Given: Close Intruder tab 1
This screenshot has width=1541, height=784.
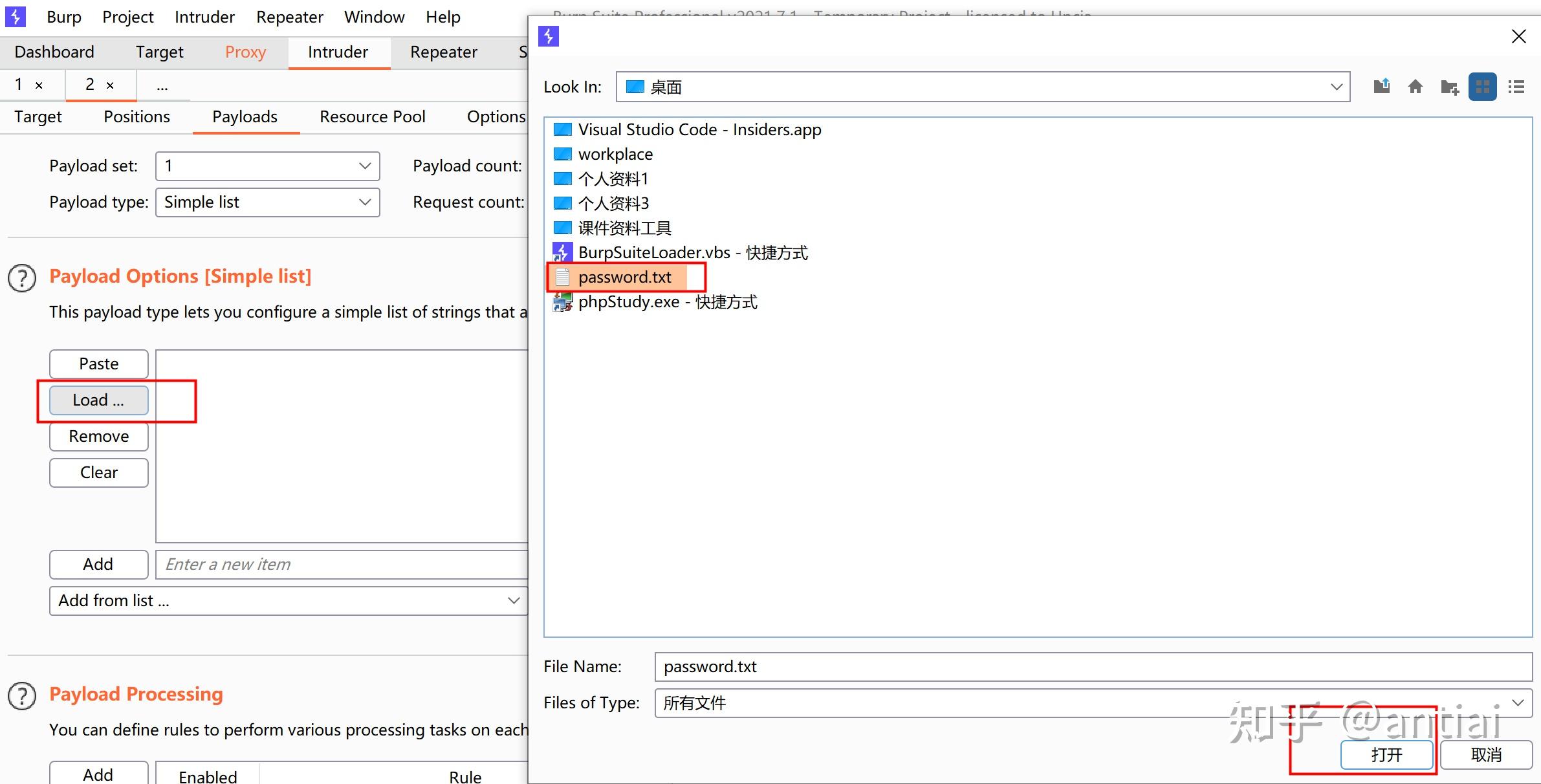Looking at the screenshot, I should point(39,85).
